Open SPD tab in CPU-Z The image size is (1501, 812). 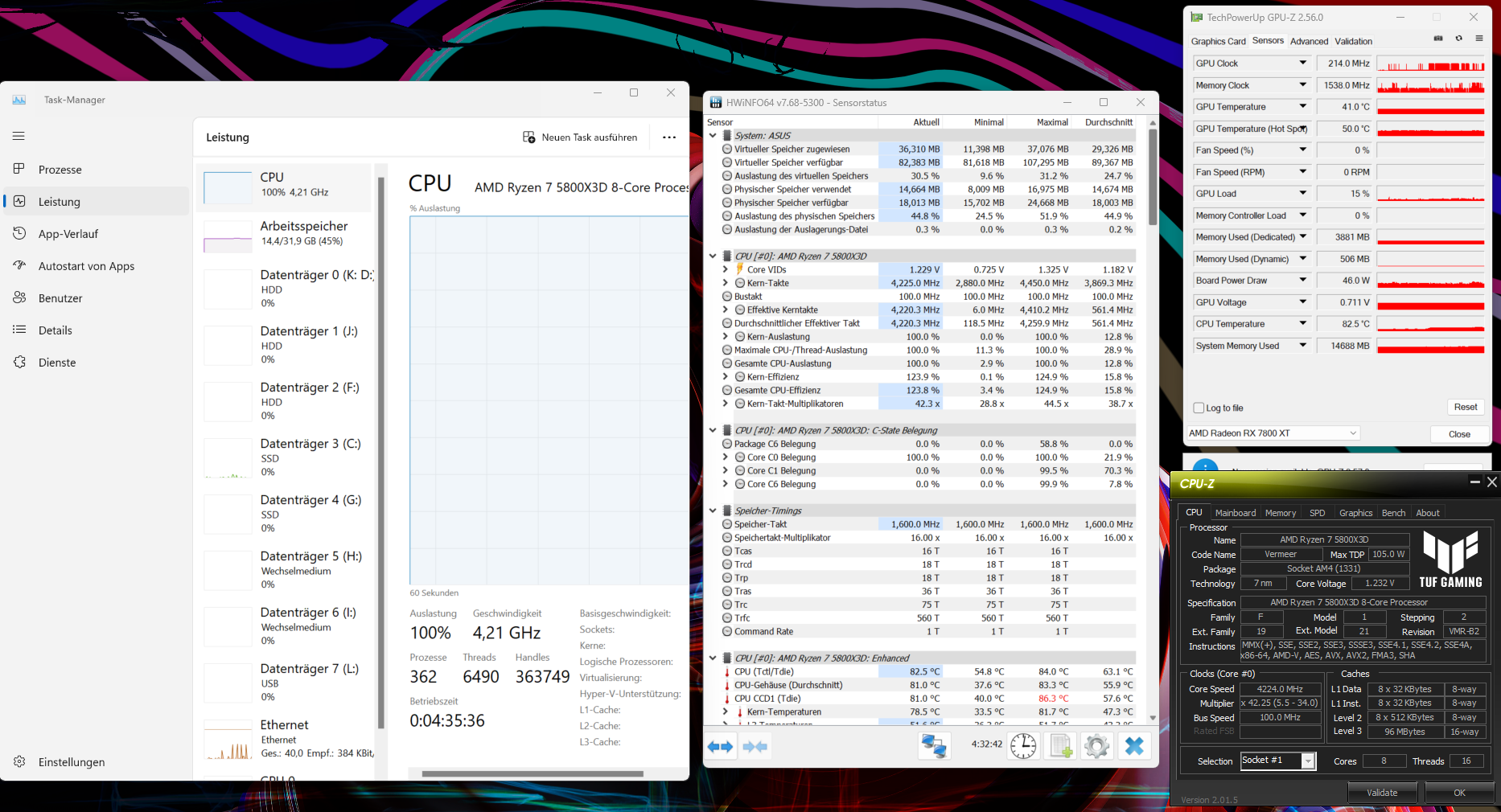[x=1317, y=513]
